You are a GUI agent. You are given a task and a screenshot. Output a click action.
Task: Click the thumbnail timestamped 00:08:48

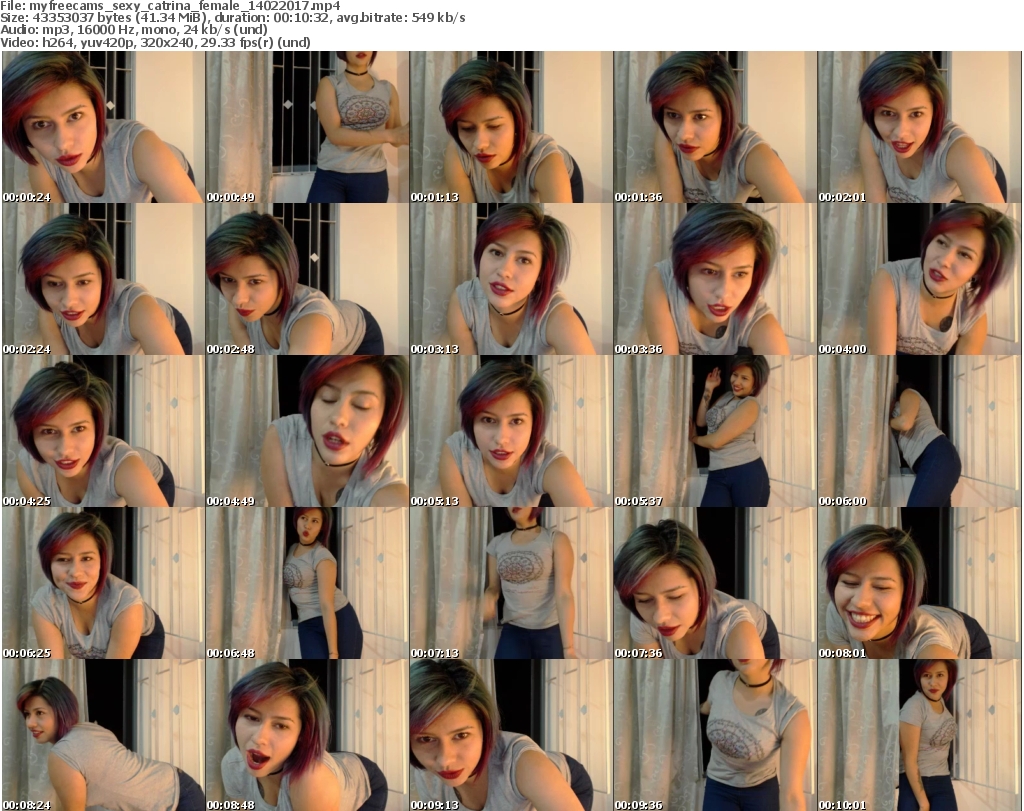coord(307,735)
